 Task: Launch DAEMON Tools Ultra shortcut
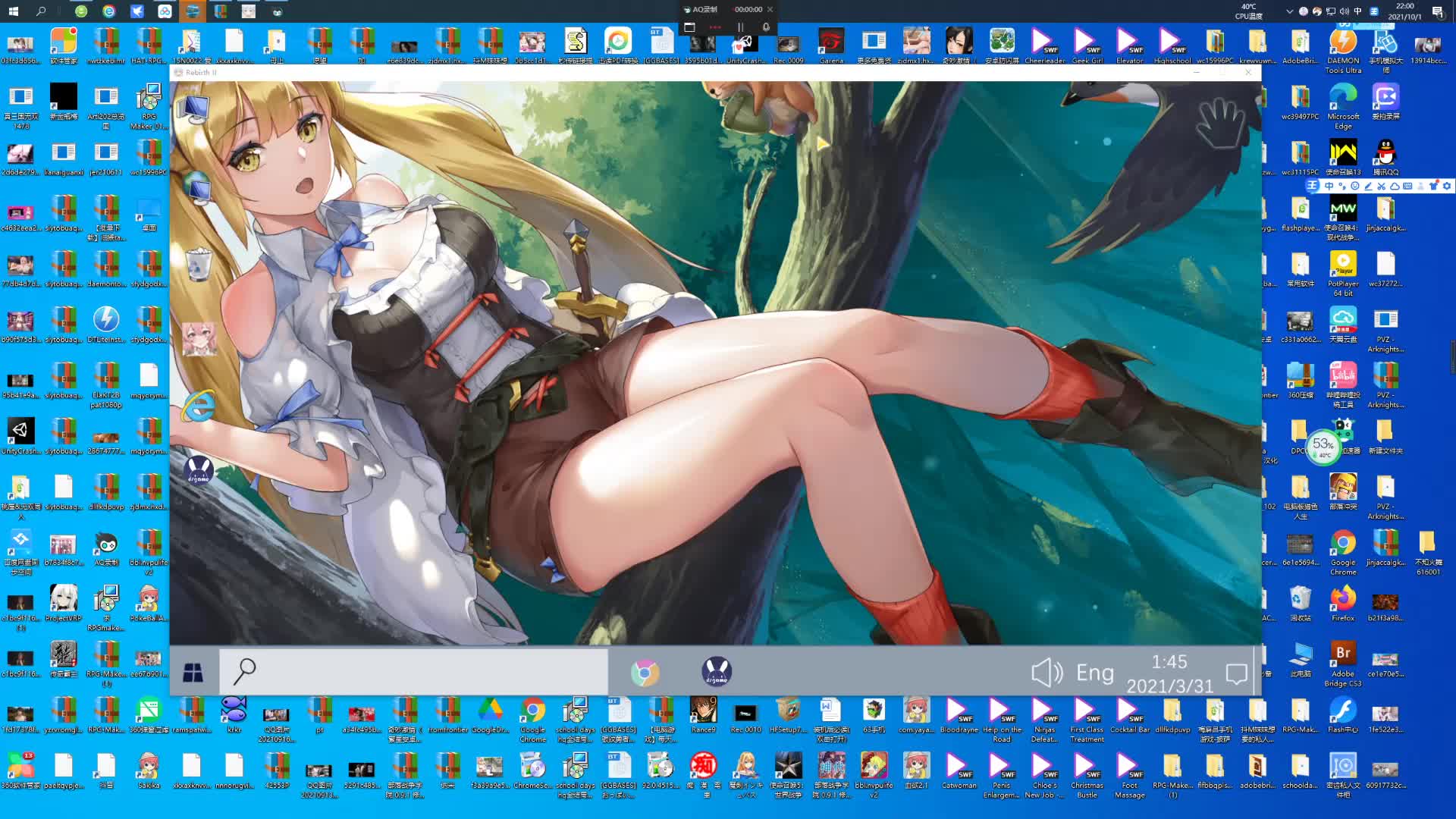(1343, 50)
